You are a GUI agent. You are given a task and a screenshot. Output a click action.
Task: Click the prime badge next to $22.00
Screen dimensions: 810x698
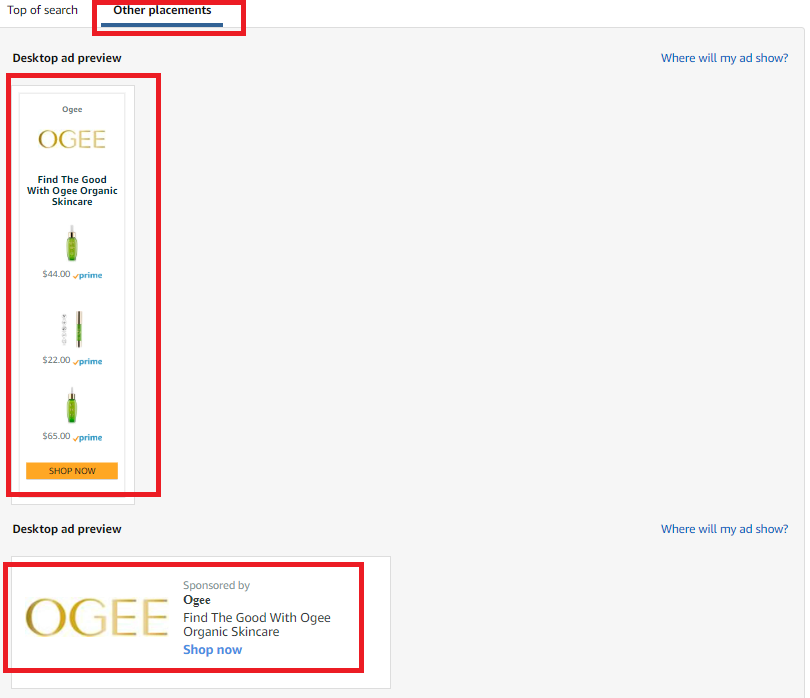pyautogui.click(x=88, y=362)
